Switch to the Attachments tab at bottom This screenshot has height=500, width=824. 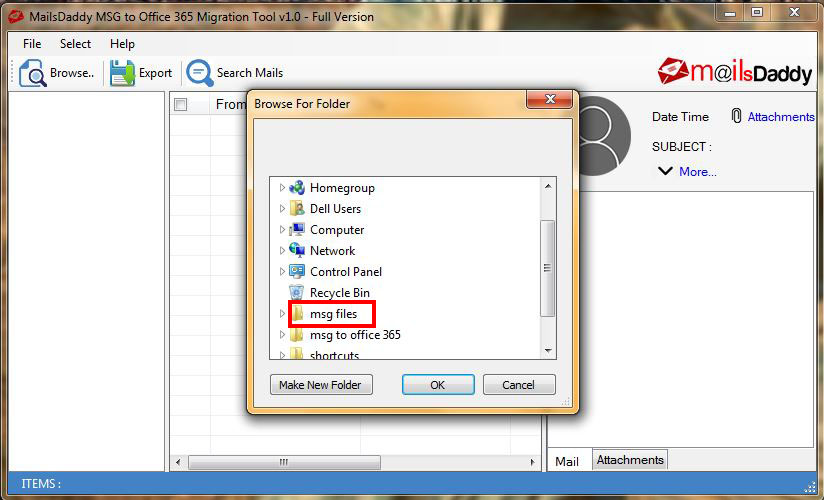click(x=629, y=460)
